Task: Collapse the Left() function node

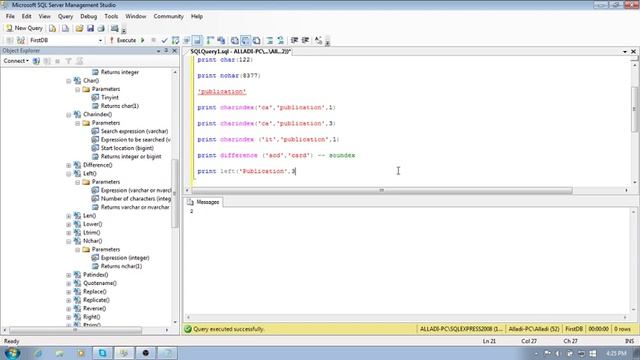Action: pos(69,173)
